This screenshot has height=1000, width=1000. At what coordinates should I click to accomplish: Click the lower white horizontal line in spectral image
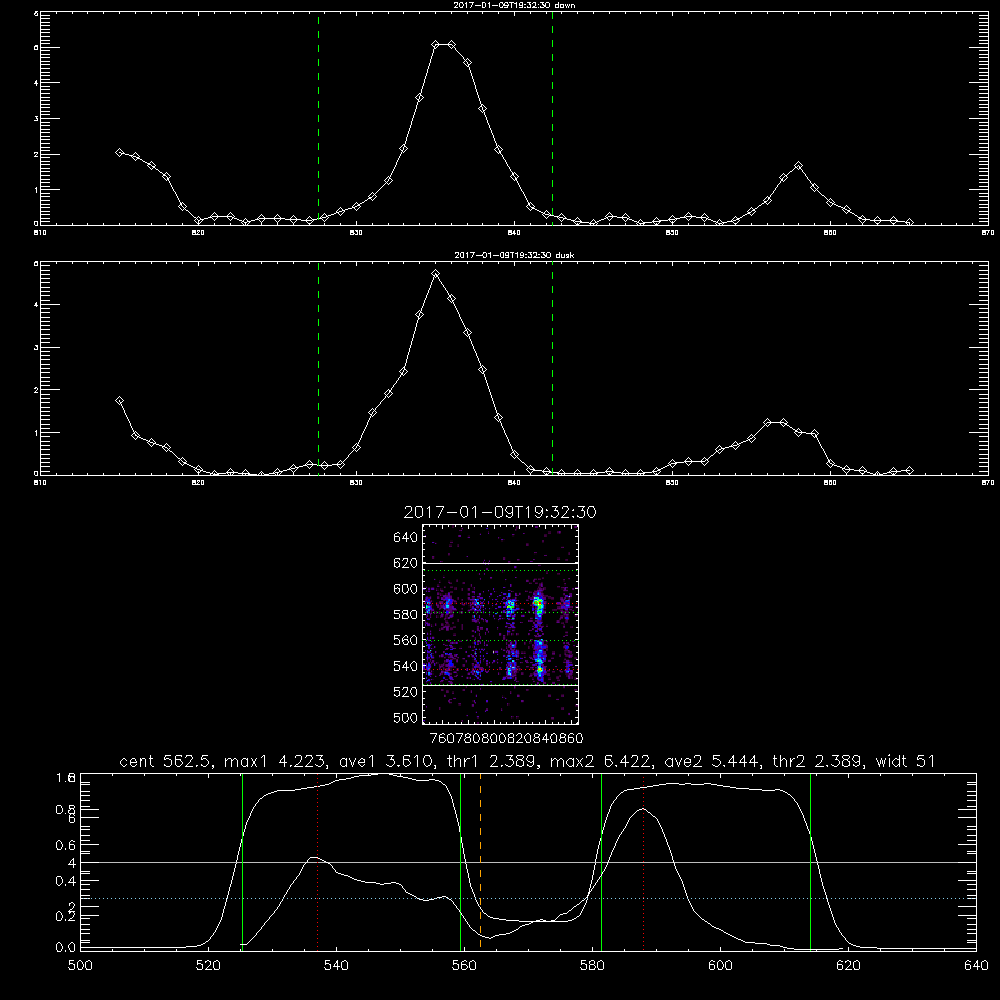click(x=500, y=685)
